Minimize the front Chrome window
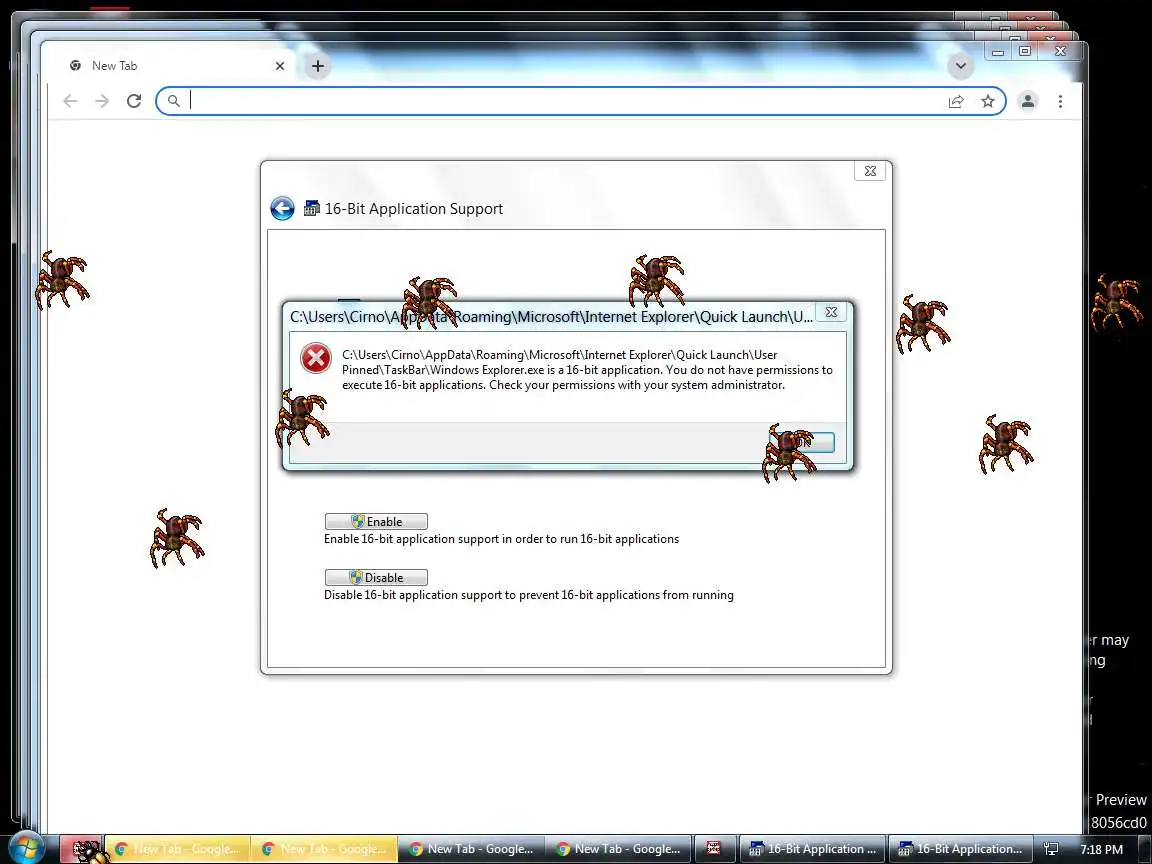1152x864 pixels. pyautogui.click(x=998, y=51)
